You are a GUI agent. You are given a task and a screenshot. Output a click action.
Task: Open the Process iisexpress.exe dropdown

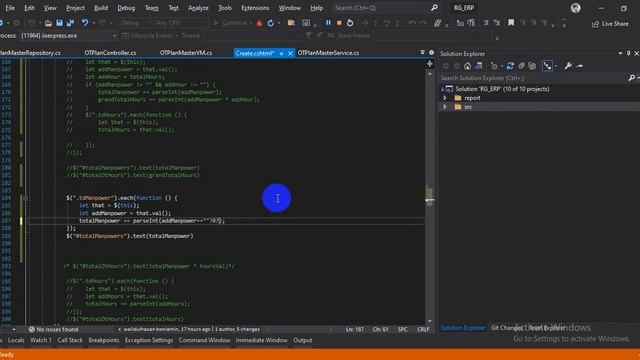(x=68, y=36)
